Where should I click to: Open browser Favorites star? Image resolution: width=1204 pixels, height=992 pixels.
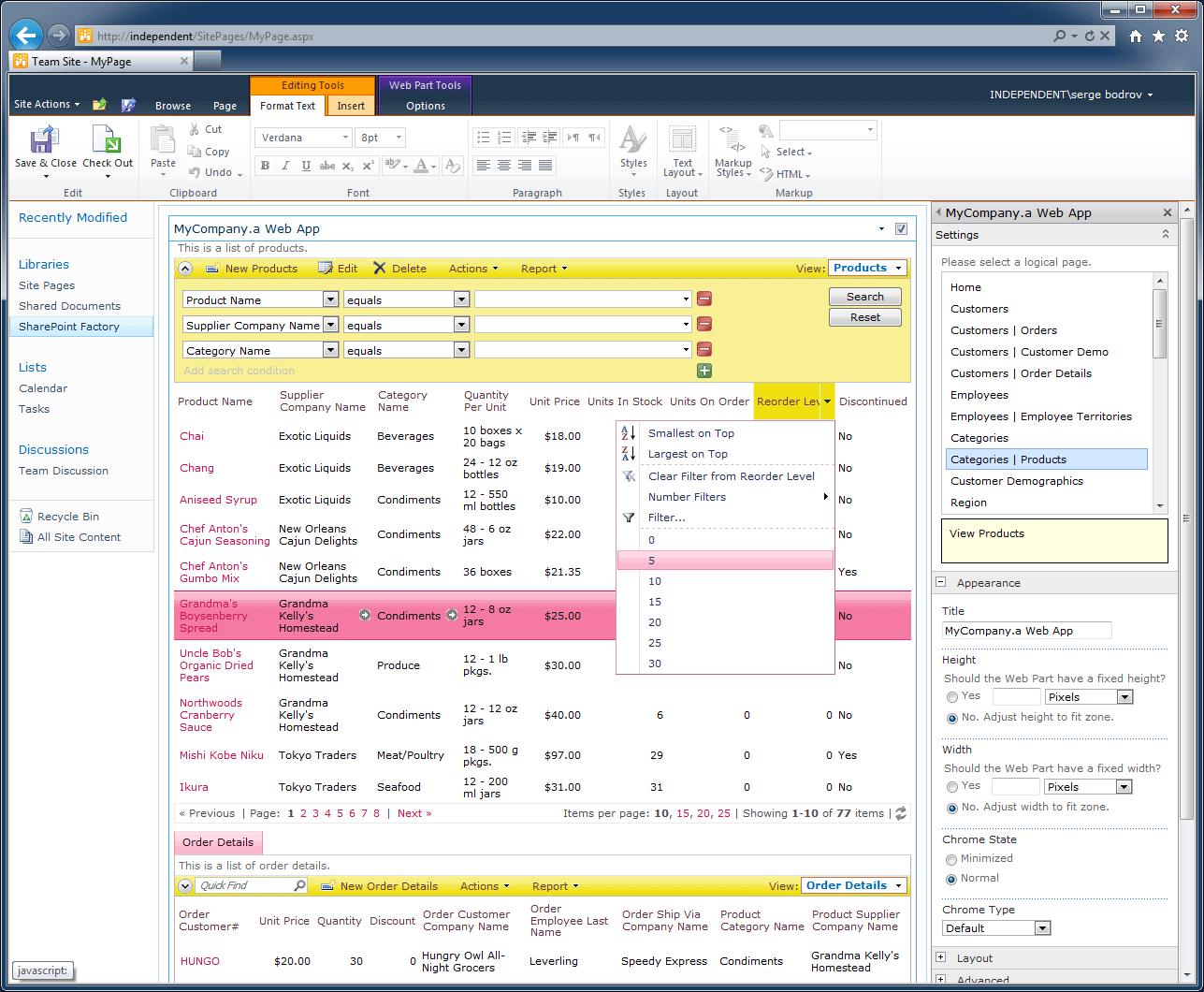click(x=1158, y=36)
